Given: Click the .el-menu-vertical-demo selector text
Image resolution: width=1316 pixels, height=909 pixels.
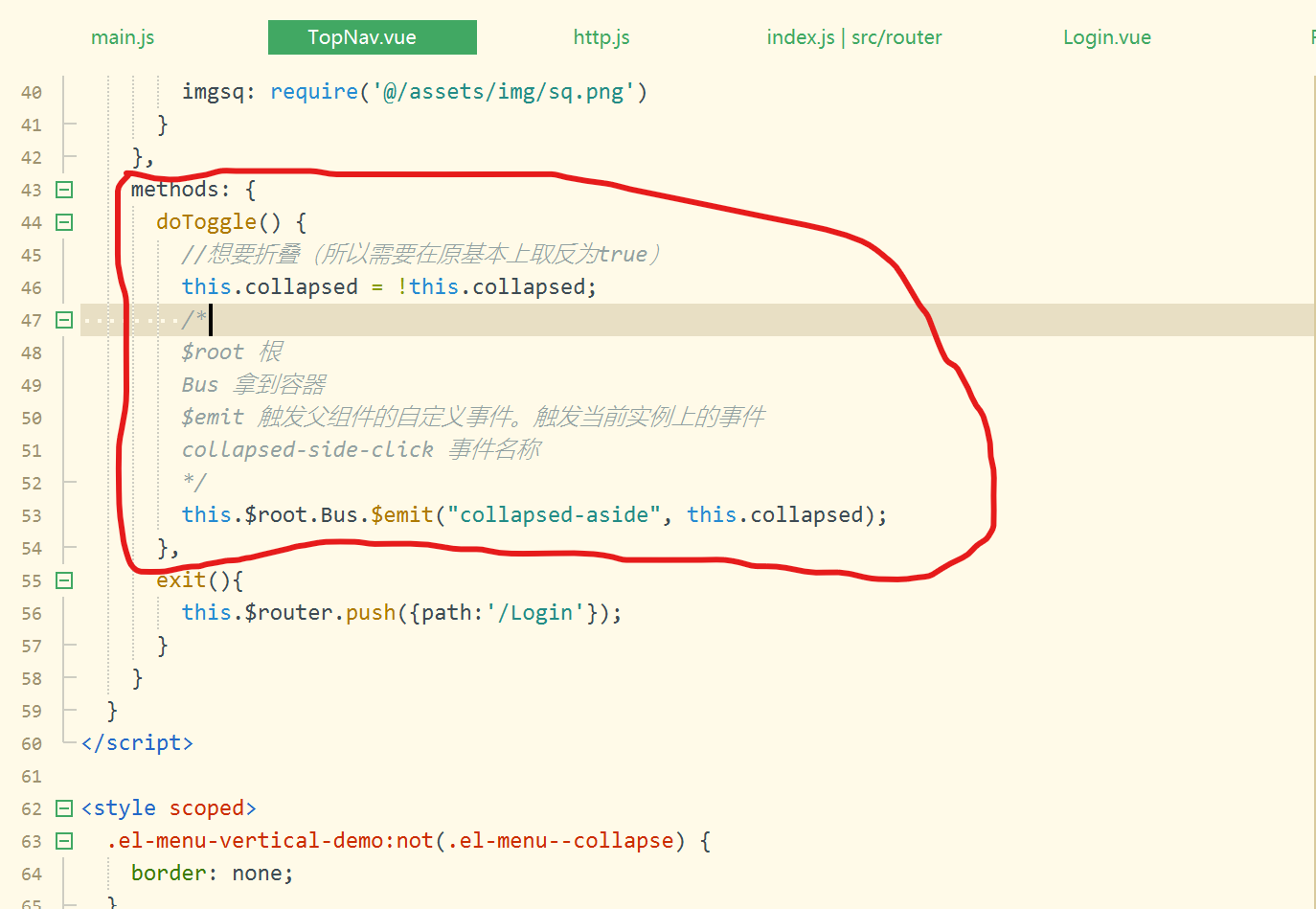Looking at the screenshot, I should [396, 841].
